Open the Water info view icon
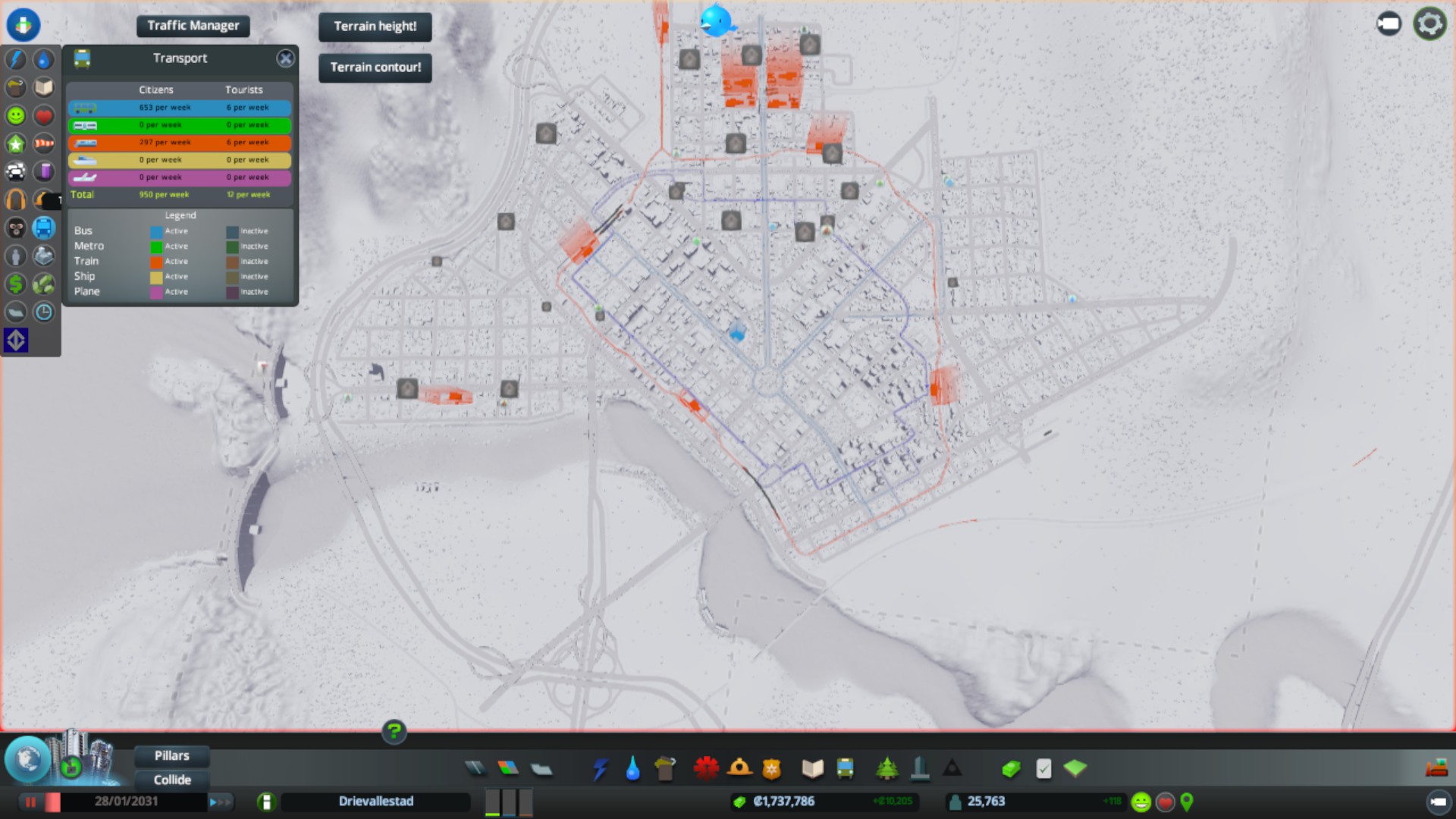This screenshot has height=819, width=1456. pos(44,59)
